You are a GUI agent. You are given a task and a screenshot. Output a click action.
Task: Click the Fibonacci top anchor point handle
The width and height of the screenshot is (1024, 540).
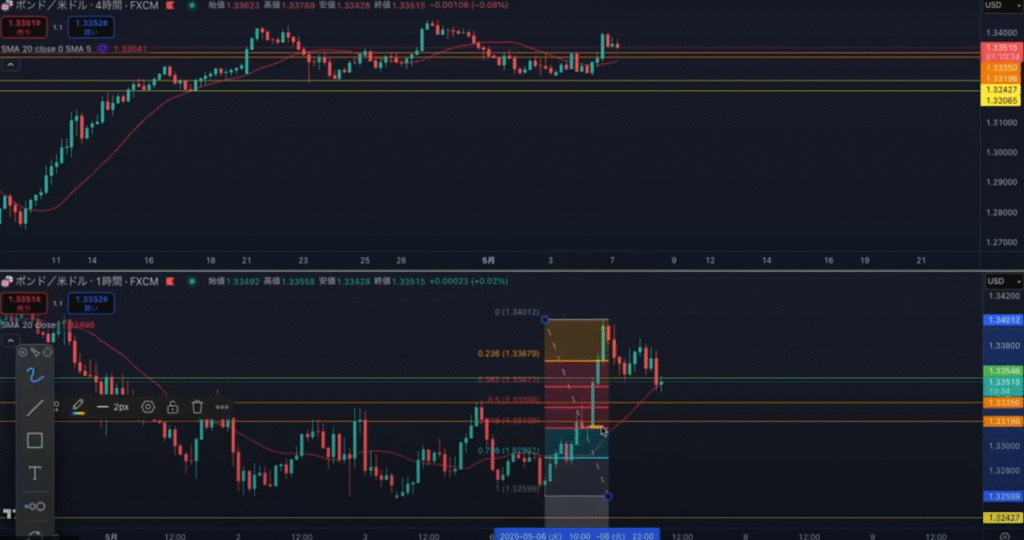tap(544, 320)
